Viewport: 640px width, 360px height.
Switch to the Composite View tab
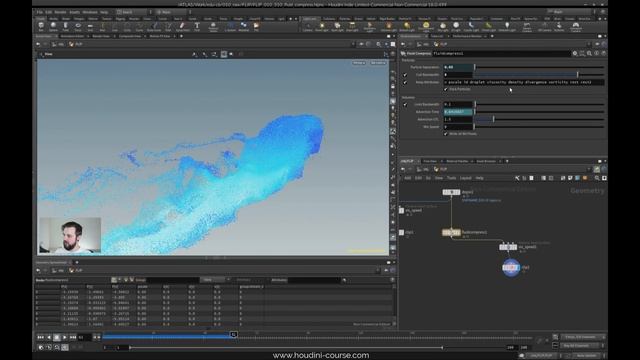(130, 36)
